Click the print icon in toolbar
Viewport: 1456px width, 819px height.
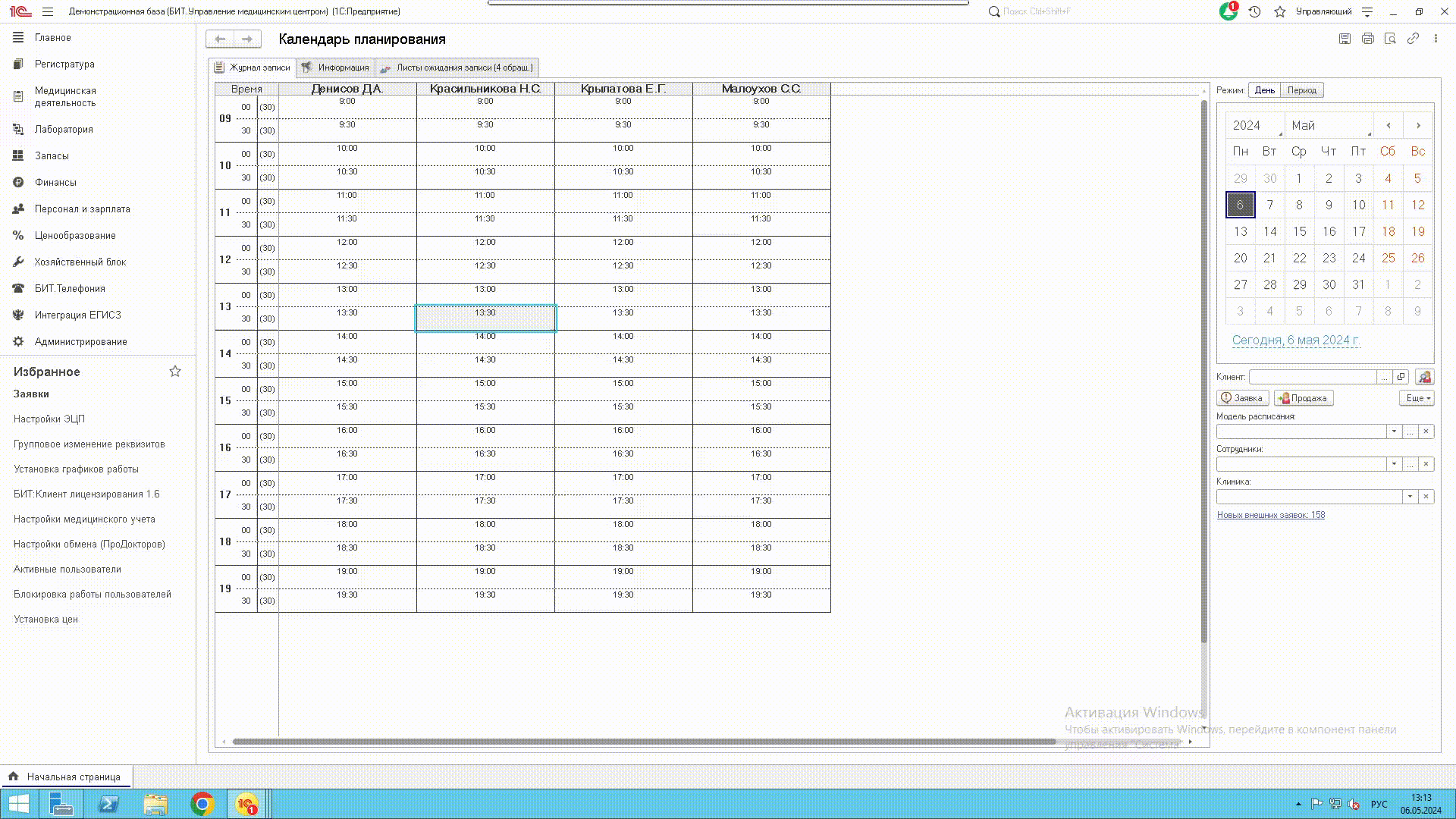[1367, 39]
